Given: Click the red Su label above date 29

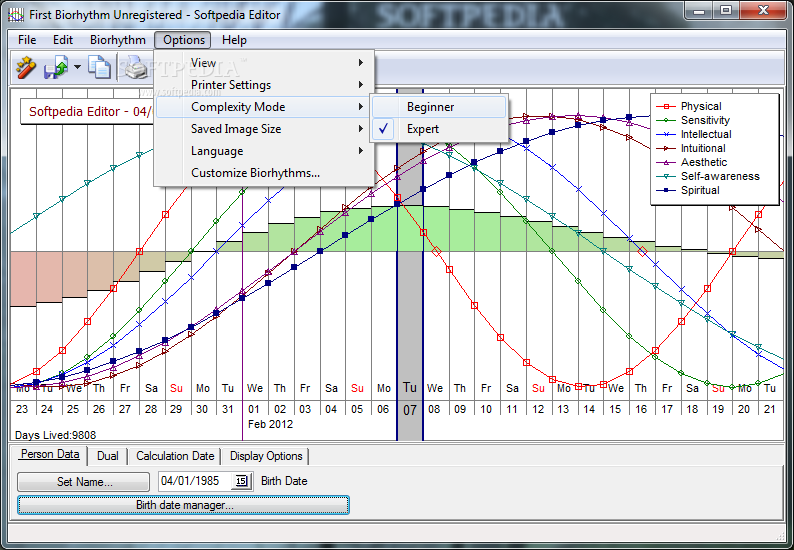Looking at the screenshot, I should click(176, 388).
